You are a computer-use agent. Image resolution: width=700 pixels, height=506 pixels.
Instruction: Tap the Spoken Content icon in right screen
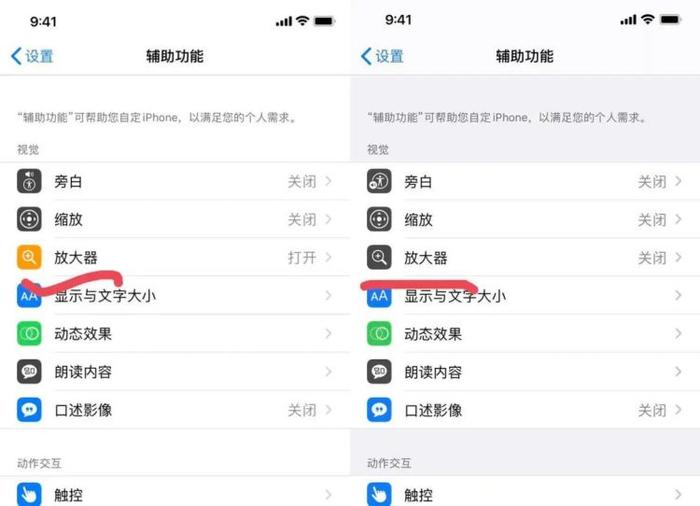click(379, 372)
